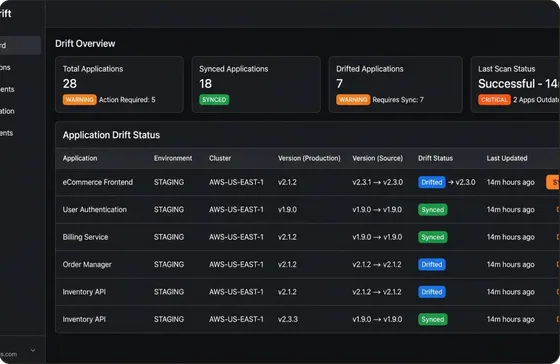This screenshot has height=364, width=560.
Task: Click production version v2.1.2 in Billing Service row
Action: coord(288,237)
